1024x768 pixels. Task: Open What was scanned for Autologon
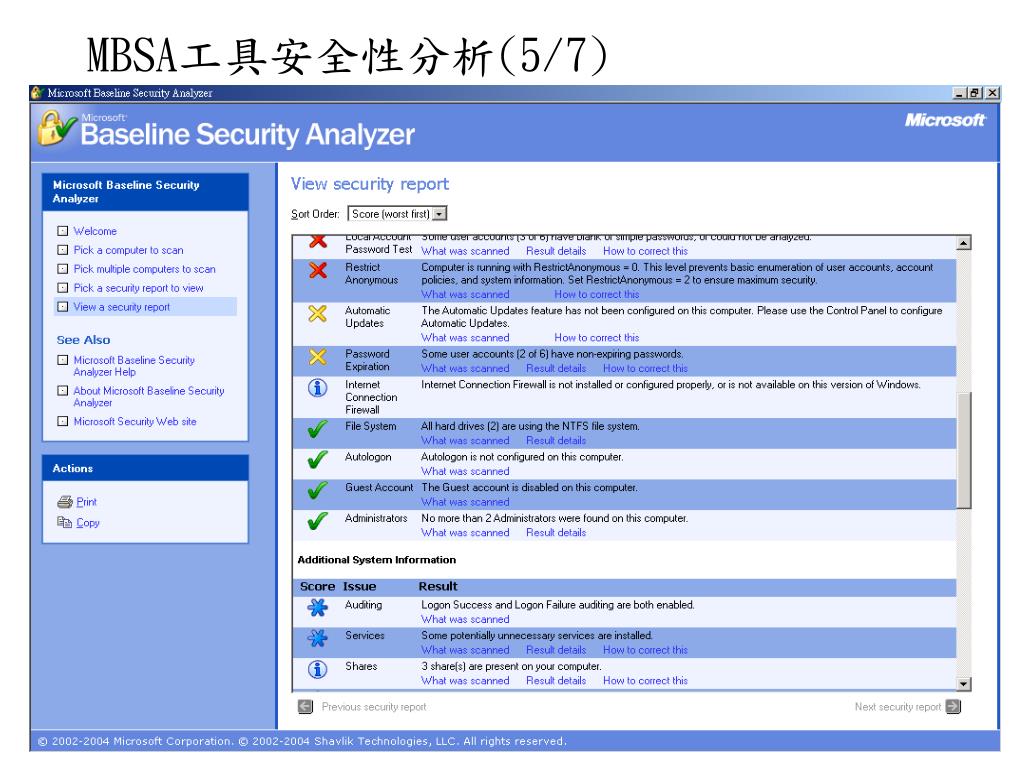(465, 472)
